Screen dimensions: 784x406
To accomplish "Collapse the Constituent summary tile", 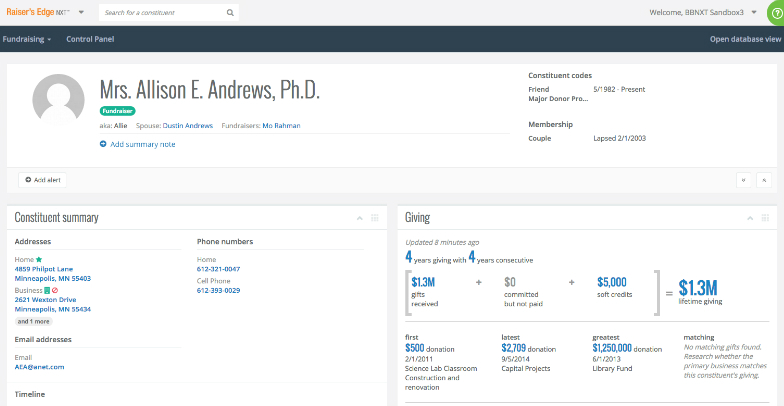I will point(358,218).
